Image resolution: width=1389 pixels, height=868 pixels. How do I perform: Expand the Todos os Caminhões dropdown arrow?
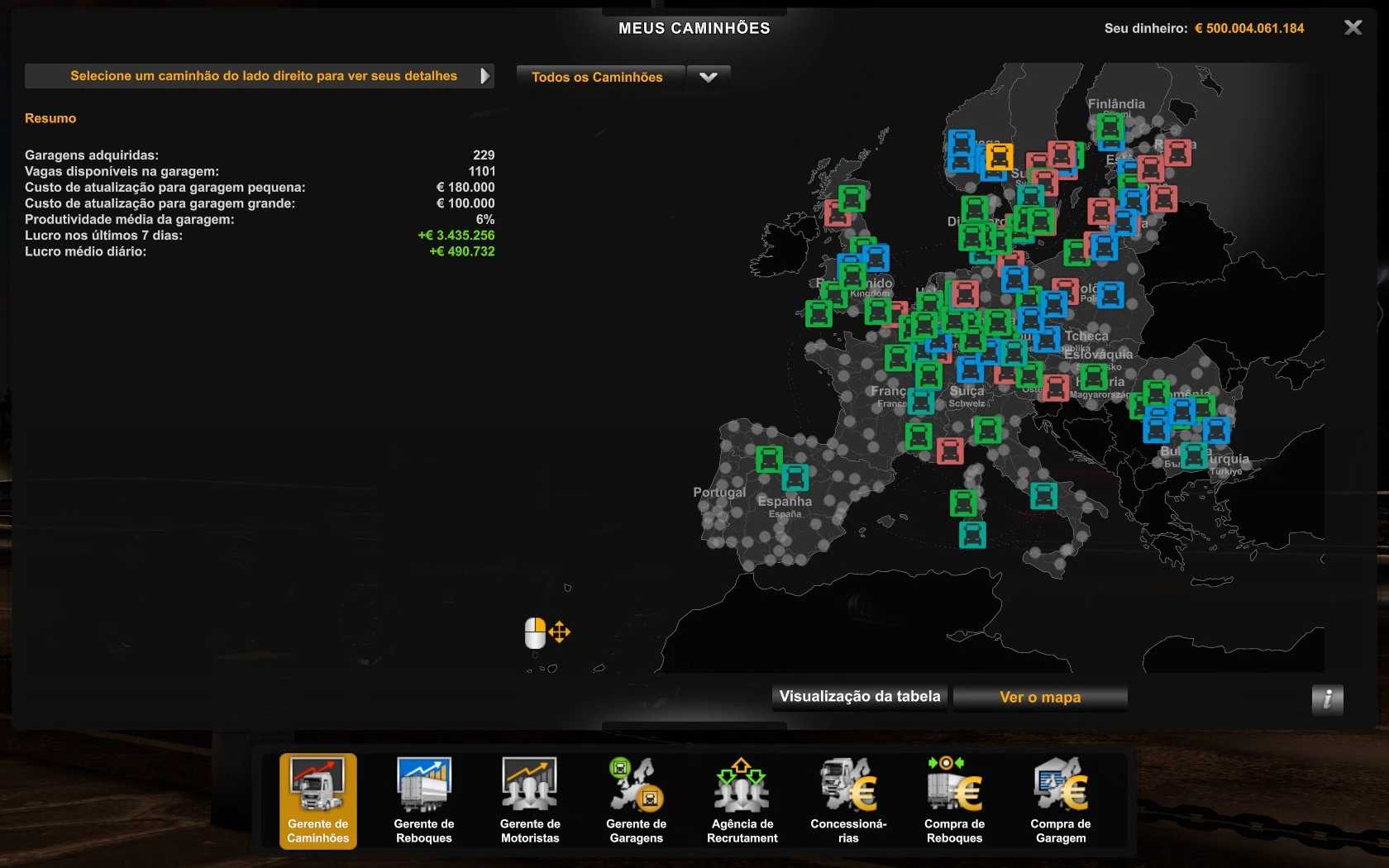pos(709,77)
